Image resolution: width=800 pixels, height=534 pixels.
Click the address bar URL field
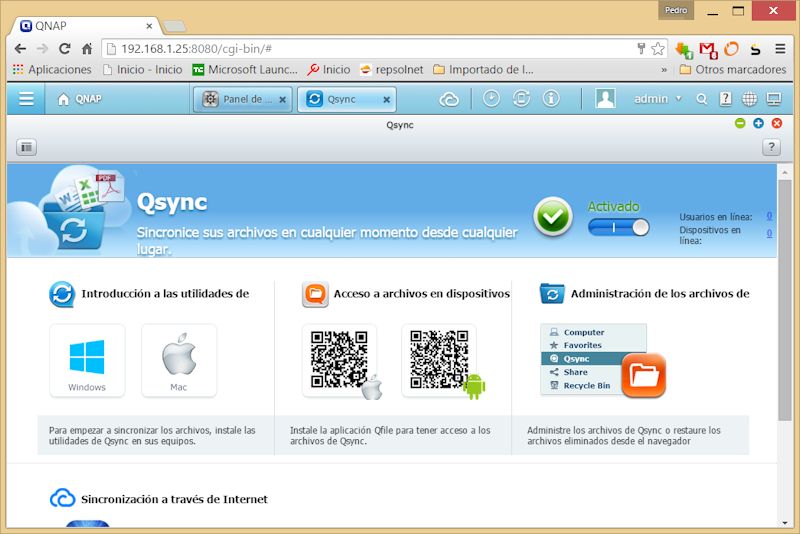[377, 49]
